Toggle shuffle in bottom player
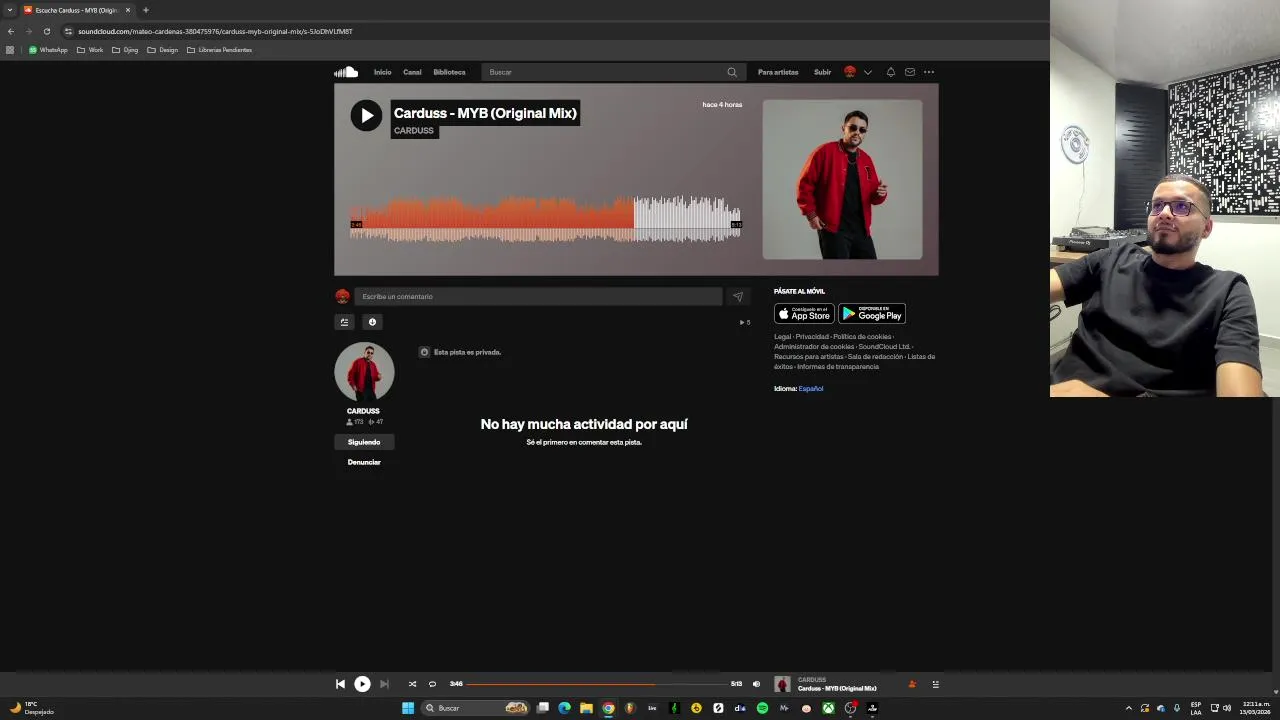The image size is (1280, 720). tap(412, 684)
